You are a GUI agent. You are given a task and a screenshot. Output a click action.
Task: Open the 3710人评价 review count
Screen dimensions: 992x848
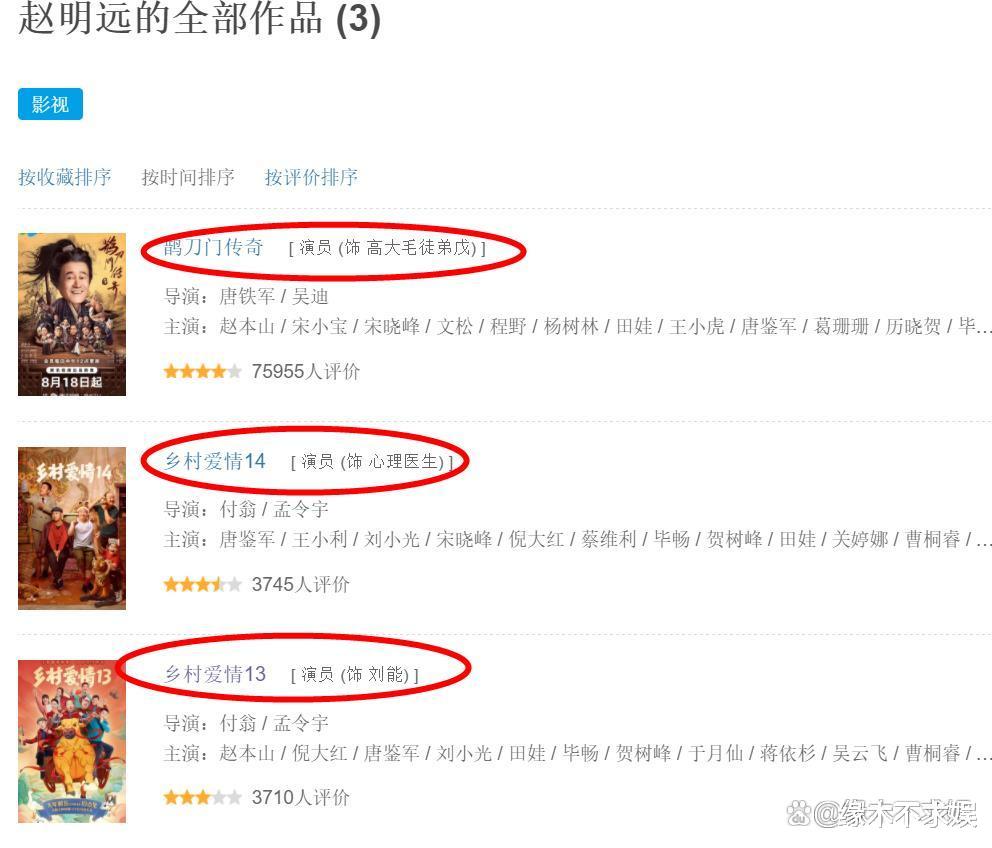[301, 797]
